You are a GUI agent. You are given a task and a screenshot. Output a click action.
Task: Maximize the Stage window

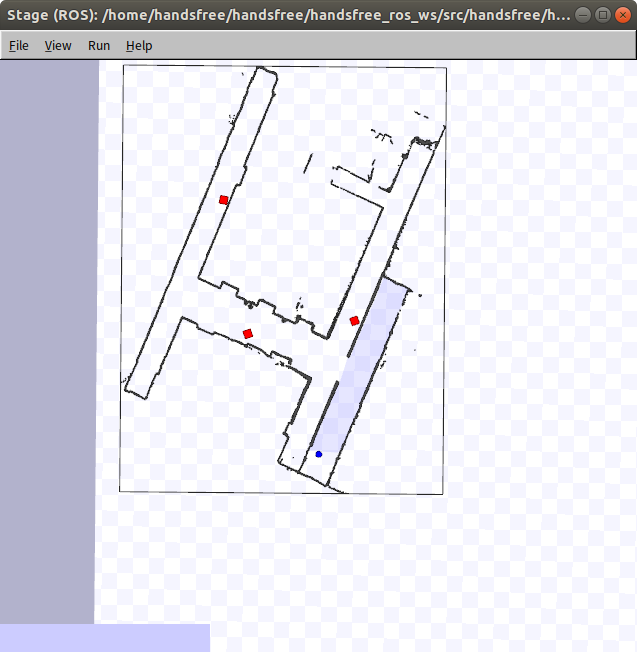[603, 15]
